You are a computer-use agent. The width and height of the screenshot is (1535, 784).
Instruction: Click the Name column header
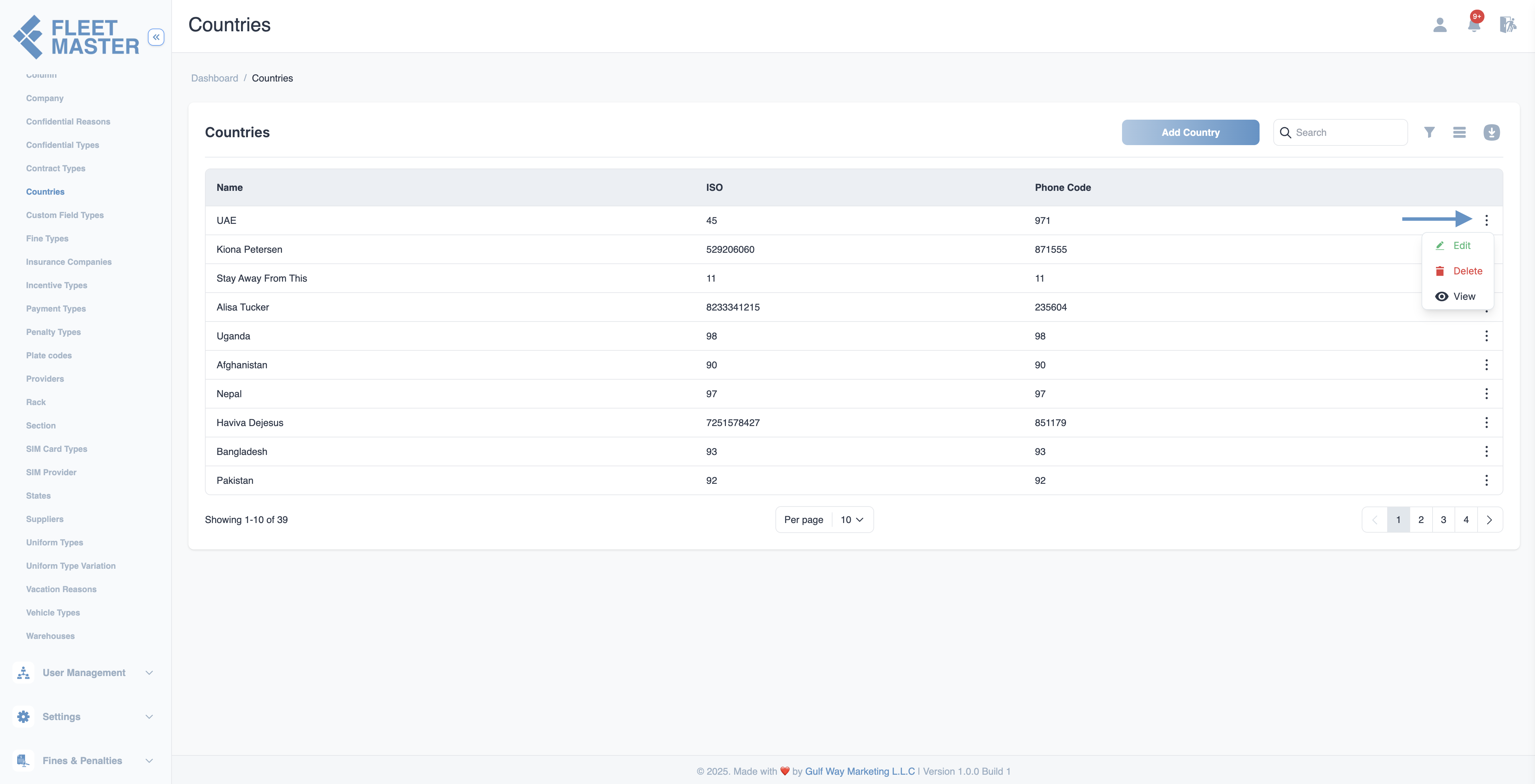click(x=229, y=188)
